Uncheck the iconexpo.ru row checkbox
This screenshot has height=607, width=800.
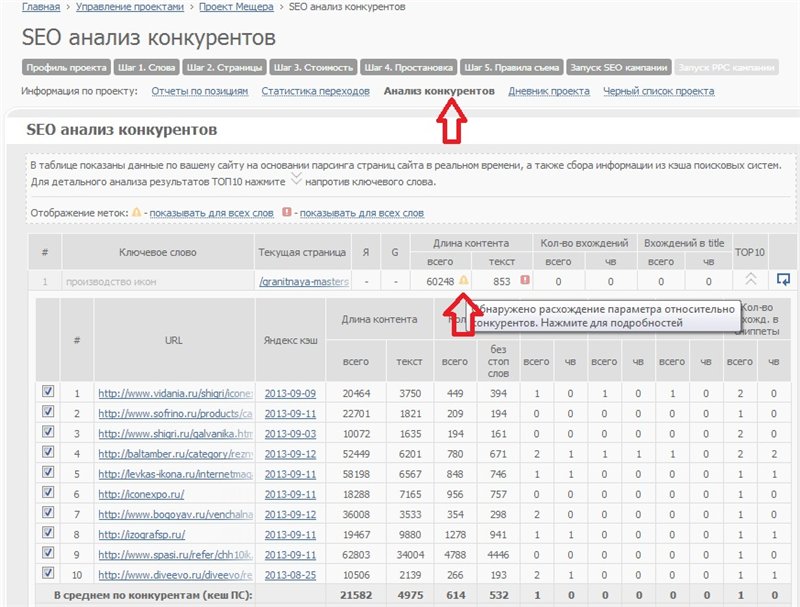point(48,493)
